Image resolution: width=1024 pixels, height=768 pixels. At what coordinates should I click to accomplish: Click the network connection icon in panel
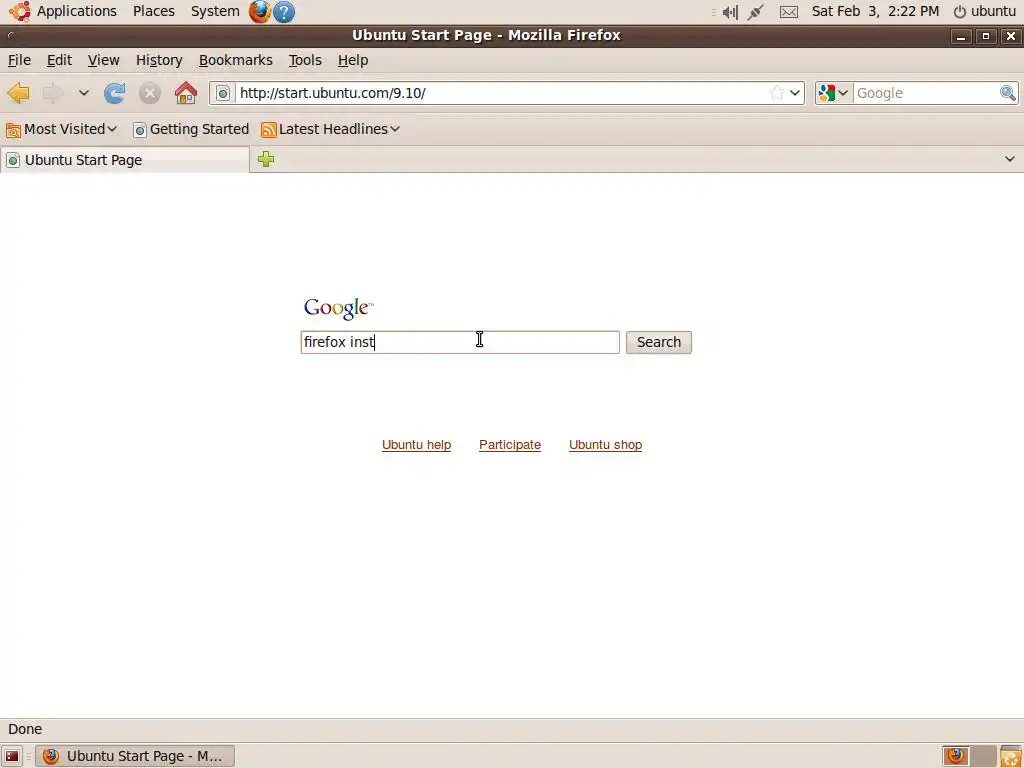tap(756, 12)
